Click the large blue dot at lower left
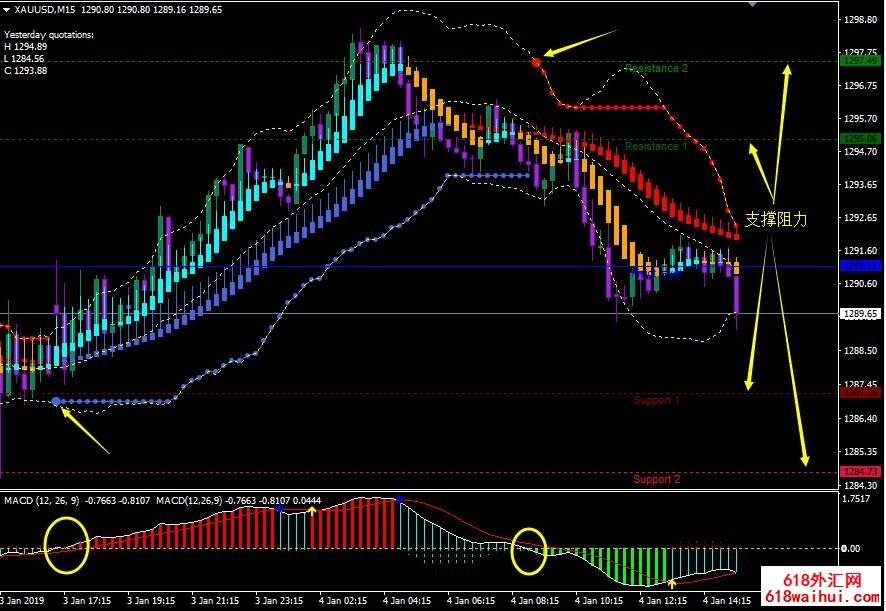The height and width of the screenshot is (611, 886). click(x=56, y=401)
